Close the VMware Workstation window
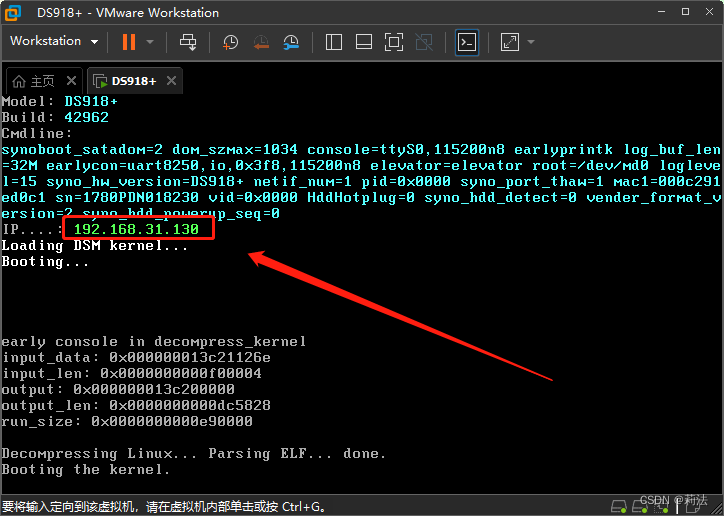Screen dimensions: 724x516 [710, 12]
